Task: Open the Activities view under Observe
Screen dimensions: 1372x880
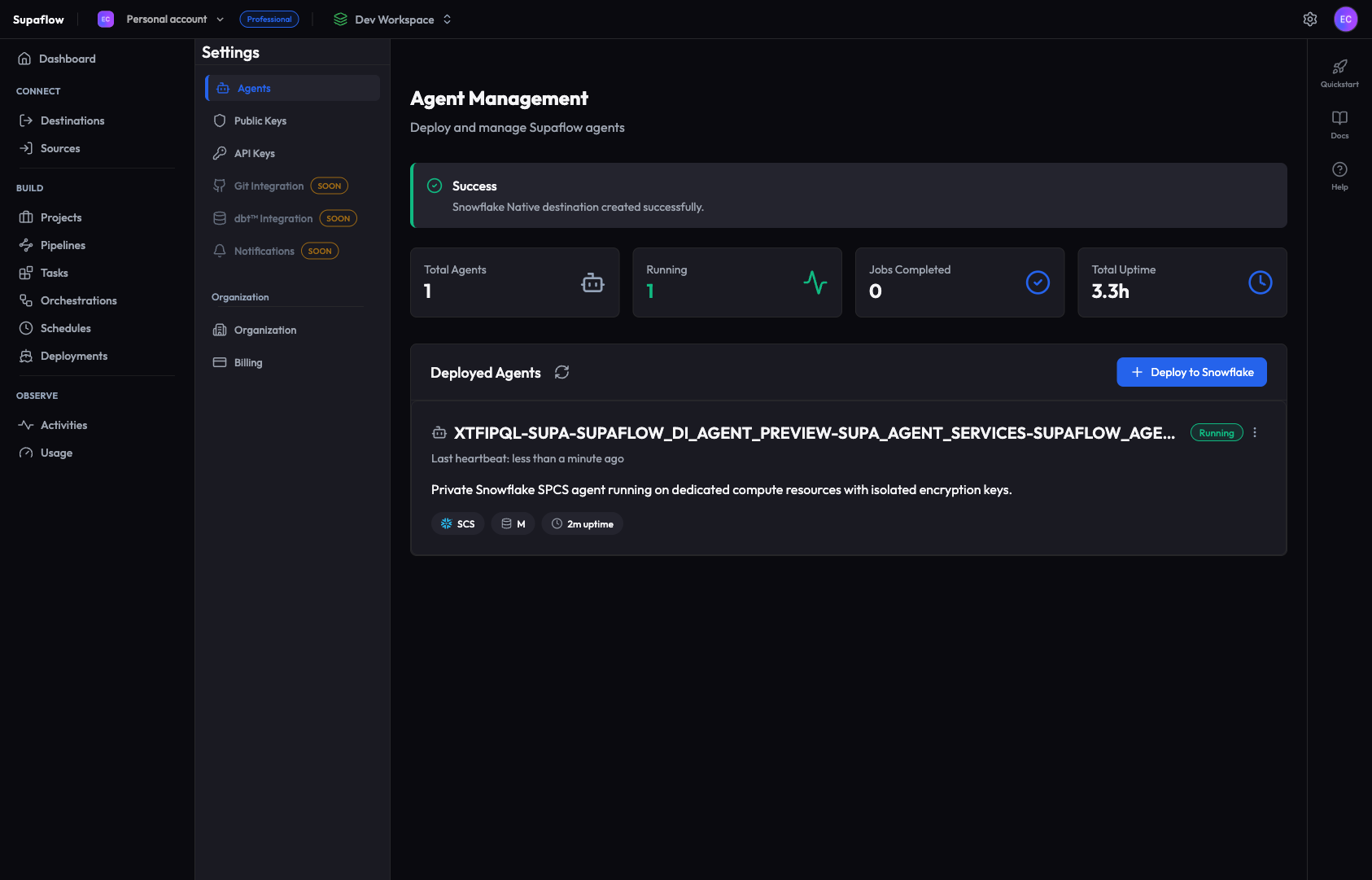Action: click(63, 425)
